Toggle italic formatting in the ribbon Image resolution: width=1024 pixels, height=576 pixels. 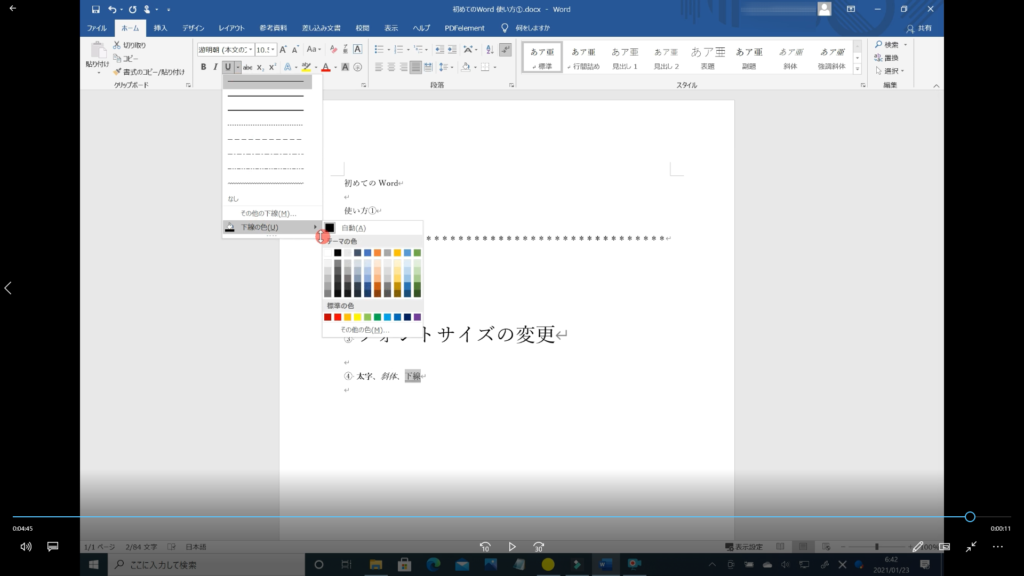pos(215,67)
